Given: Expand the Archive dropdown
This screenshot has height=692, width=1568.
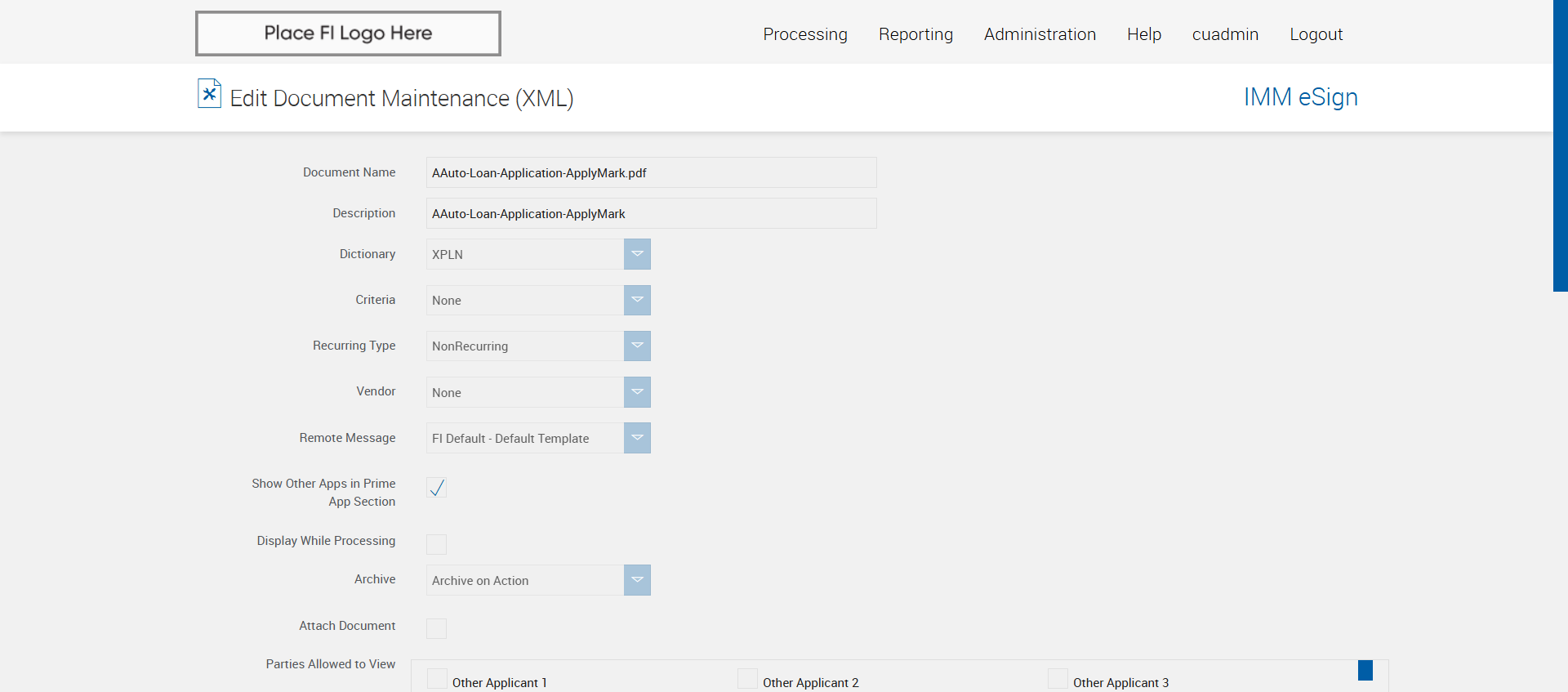Looking at the screenshot, I should tap(637, 580).
